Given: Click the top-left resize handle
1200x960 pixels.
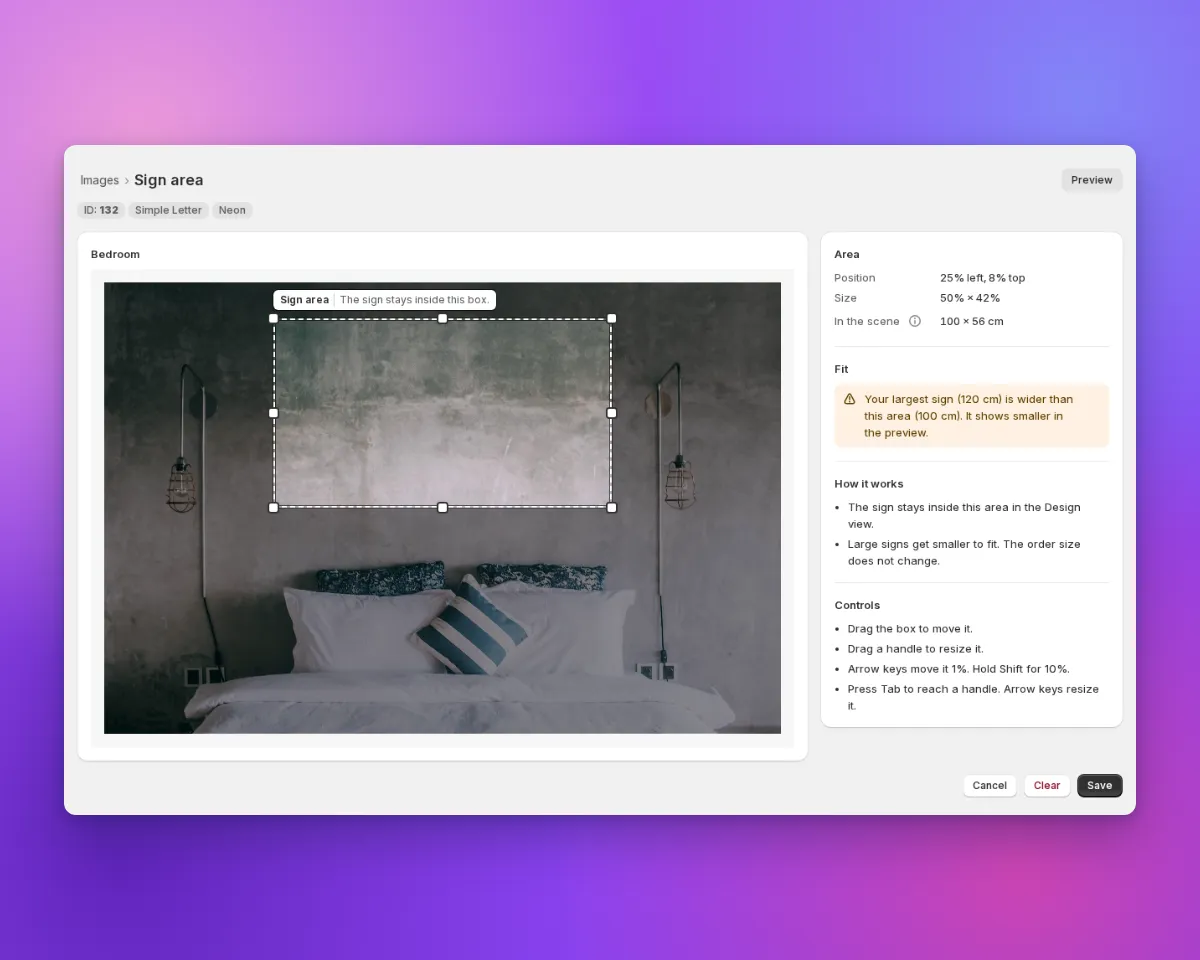Looking at the screenshot, I should click(274, 318).
